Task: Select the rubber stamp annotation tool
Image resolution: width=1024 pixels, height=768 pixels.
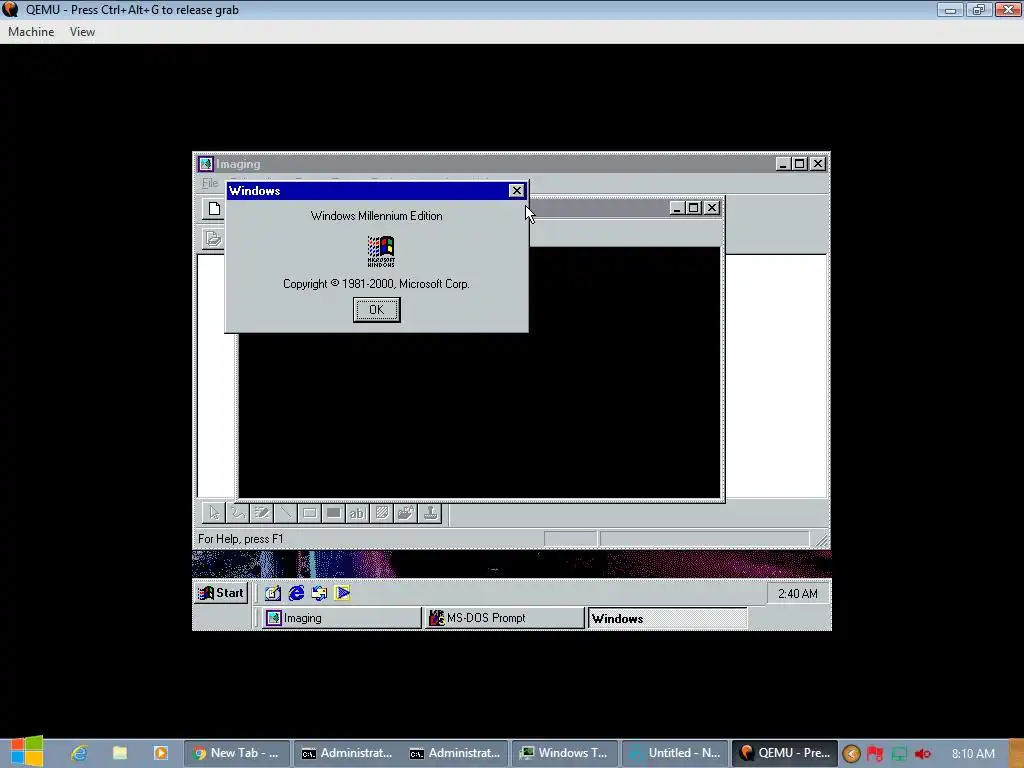Action: coord(430,513)
